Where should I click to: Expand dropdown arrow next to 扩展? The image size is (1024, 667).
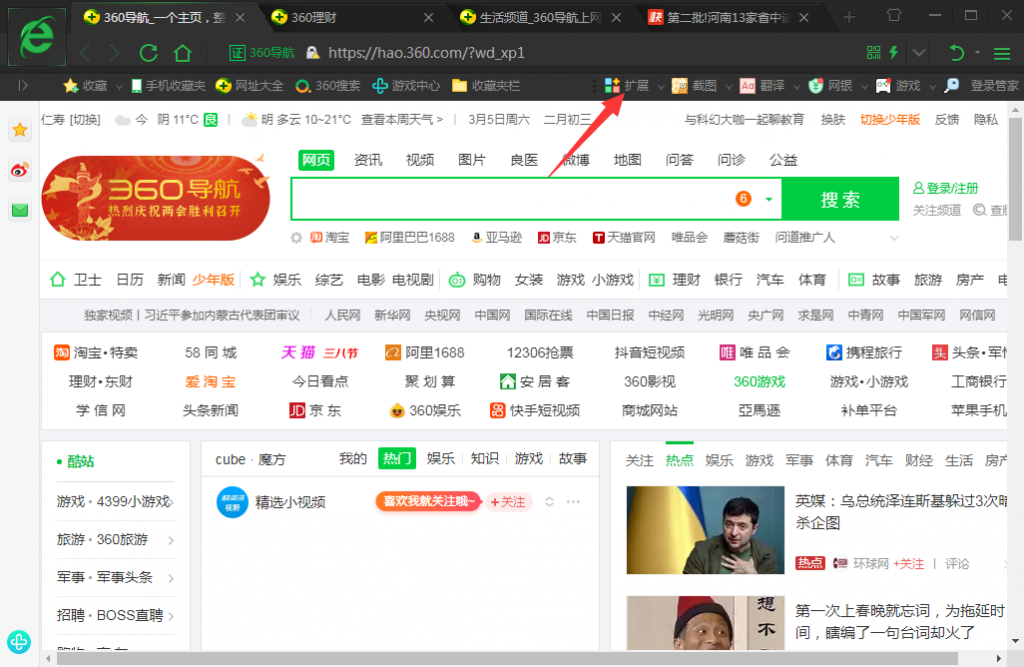point(661,86)
